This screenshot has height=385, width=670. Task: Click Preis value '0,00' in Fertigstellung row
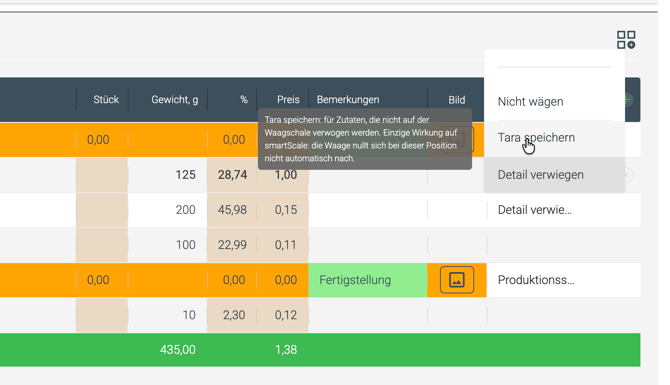click(x=285, y=280)
